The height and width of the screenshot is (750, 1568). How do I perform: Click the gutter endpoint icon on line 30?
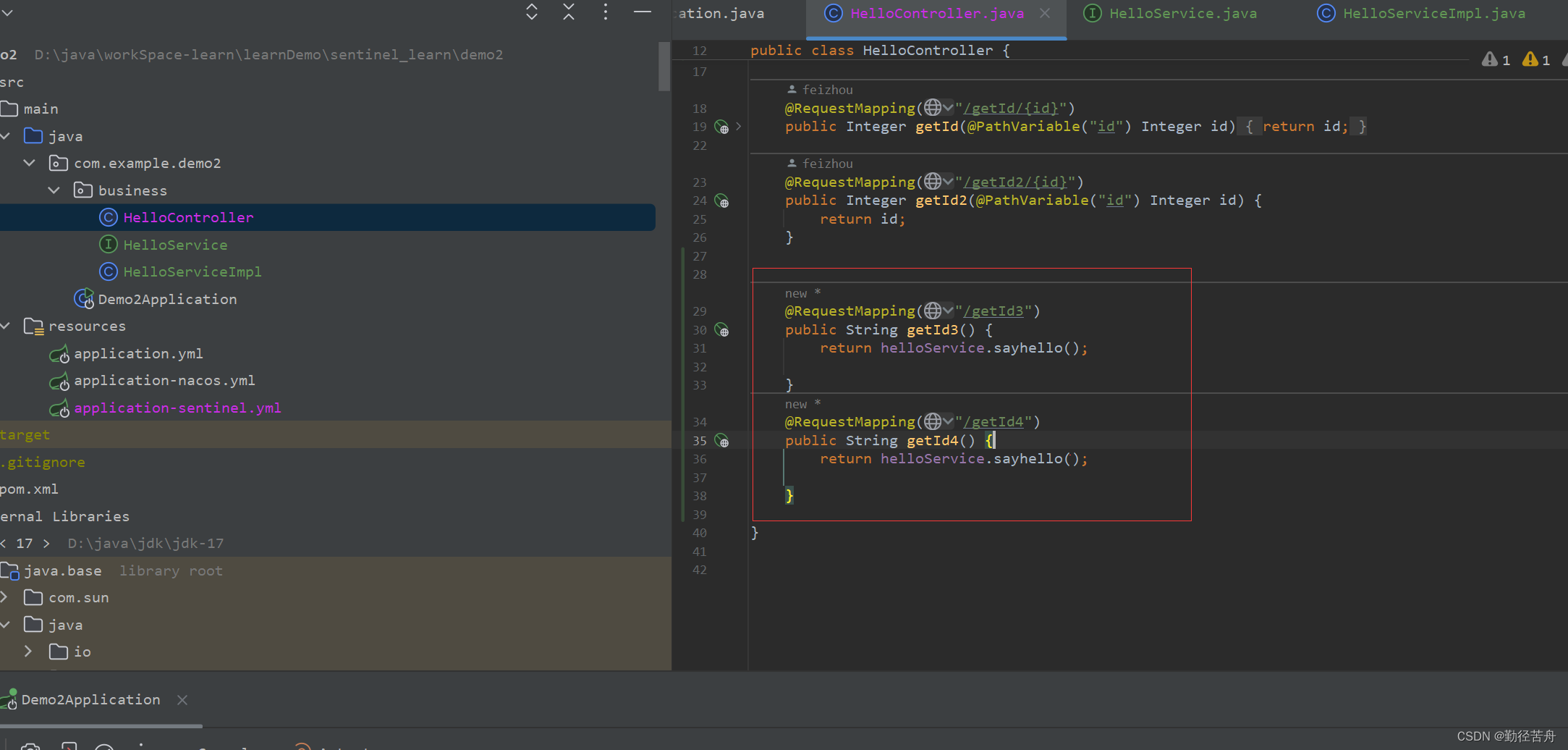[721, 331]
